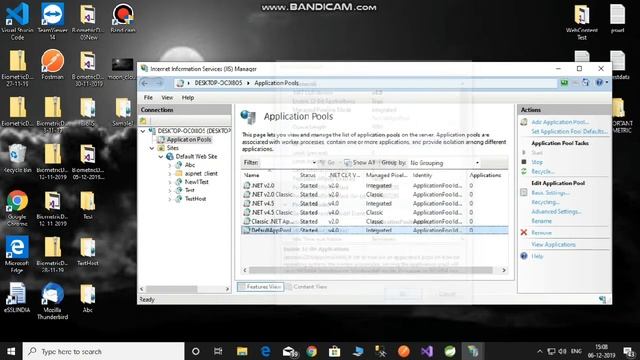The width and height of the screenshot is (640, 360).
Task: Click Stop application pool square icon
Action: coord(524,162)
